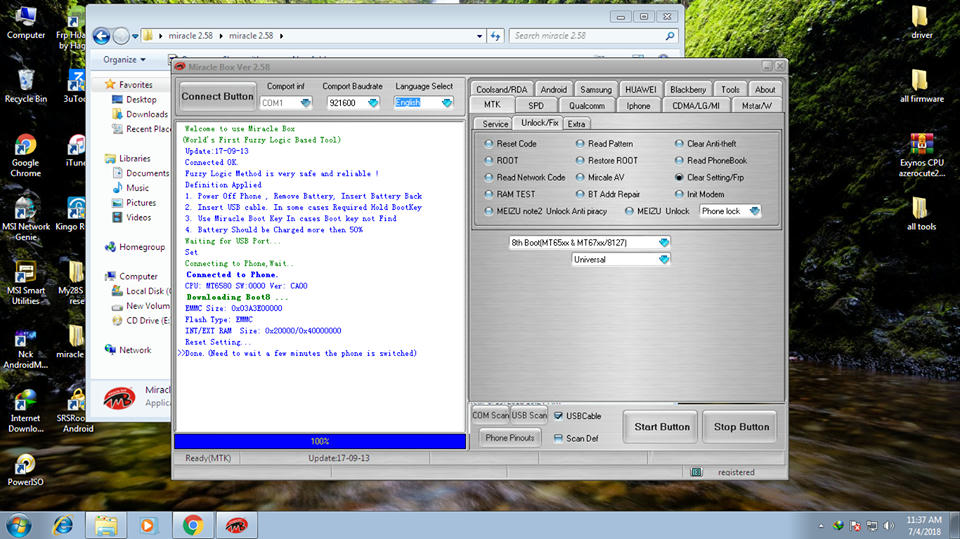Toggle the Scan Def checkbox
The height and width of the screenshot is (539, 960).
click(558, 439)
